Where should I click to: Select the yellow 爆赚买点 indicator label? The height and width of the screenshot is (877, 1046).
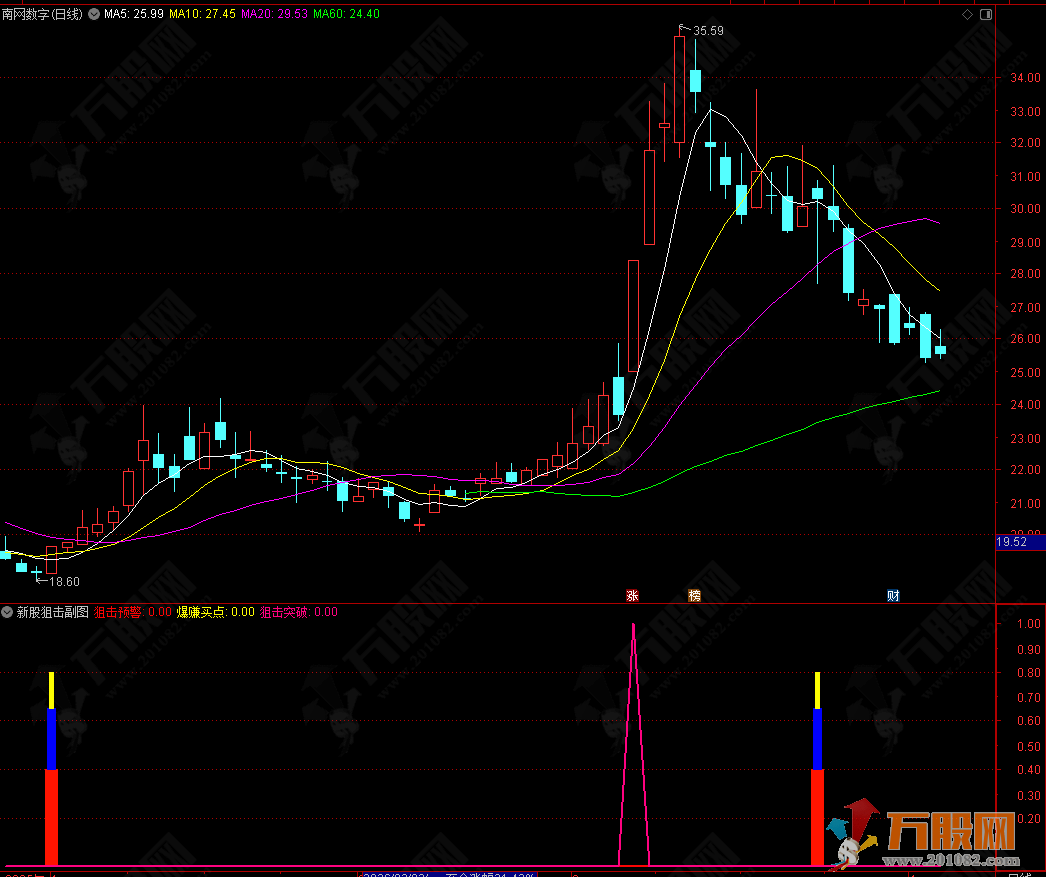pos(215,612)
